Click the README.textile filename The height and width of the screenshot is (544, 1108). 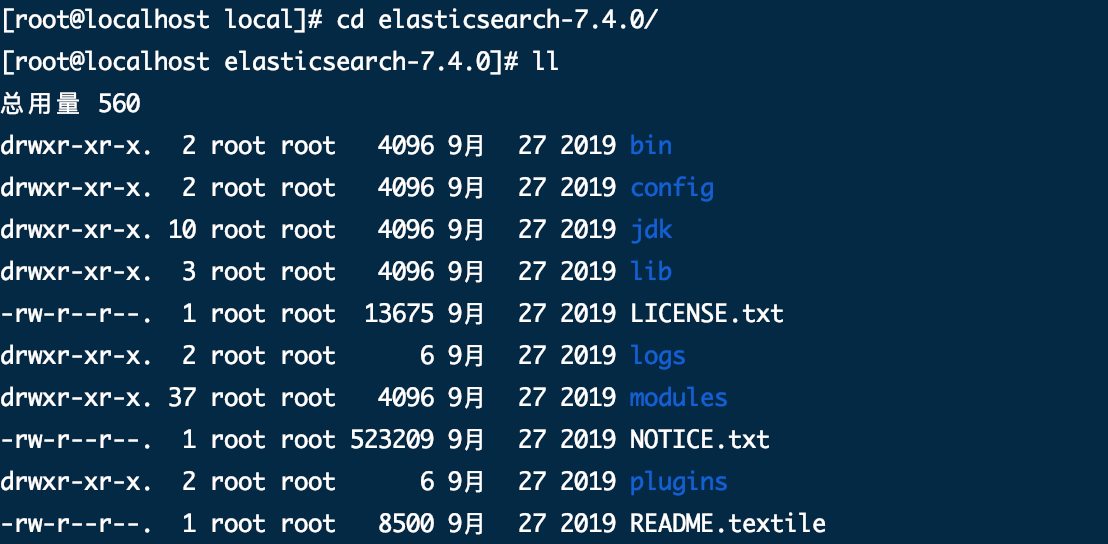728,524
